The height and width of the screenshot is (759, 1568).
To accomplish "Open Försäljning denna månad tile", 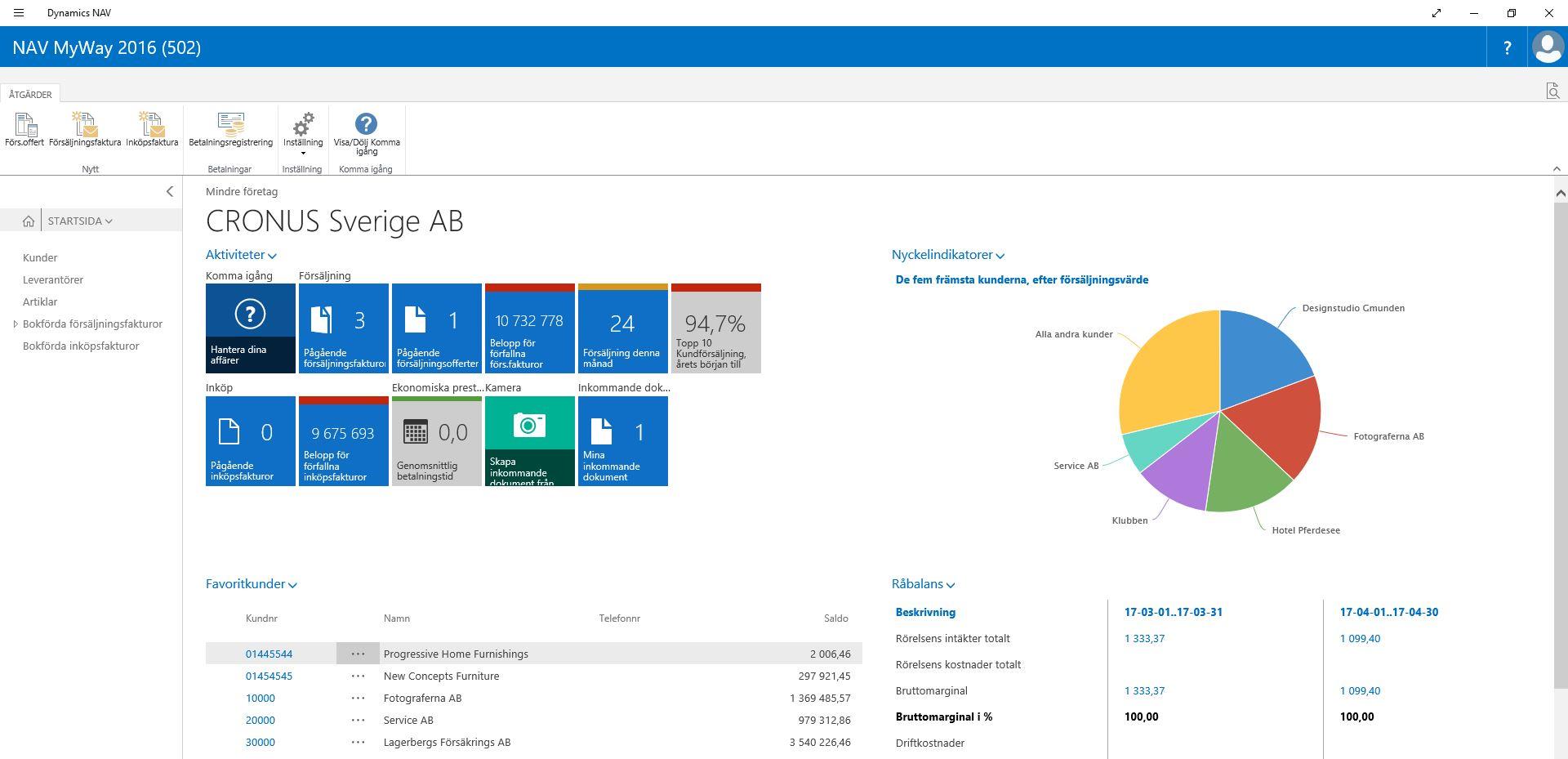I will 623,328.
